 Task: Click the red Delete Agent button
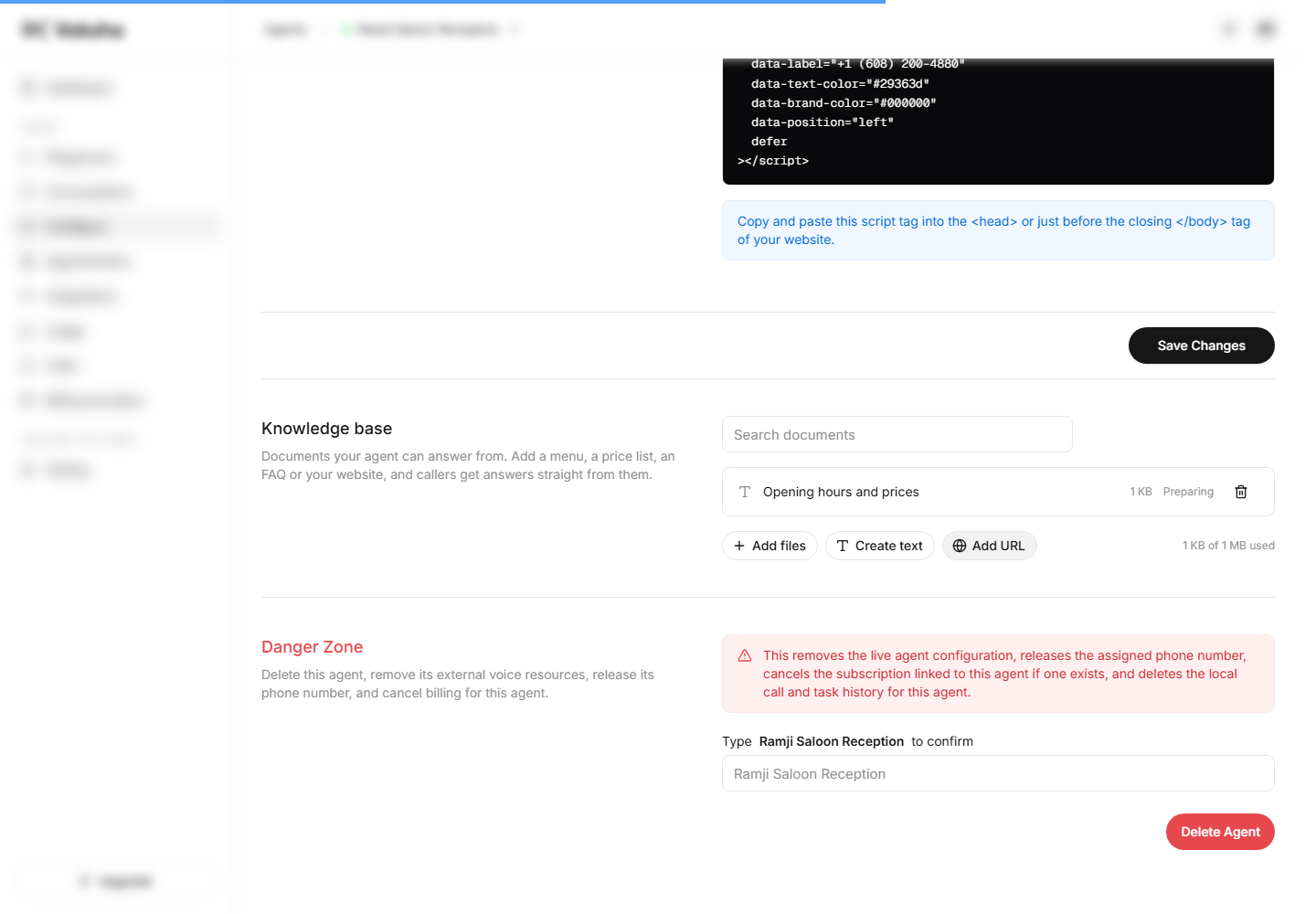click(1220, 832)
